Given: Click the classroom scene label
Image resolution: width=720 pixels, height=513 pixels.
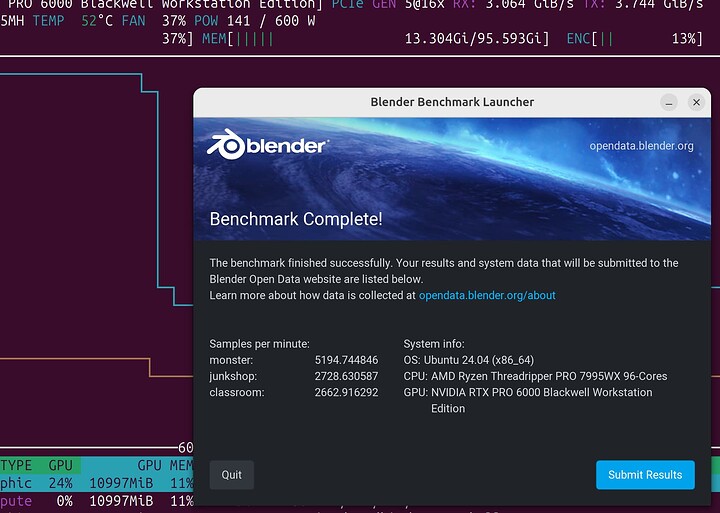Looking at the screenshot, I should (x=236, y=393).
